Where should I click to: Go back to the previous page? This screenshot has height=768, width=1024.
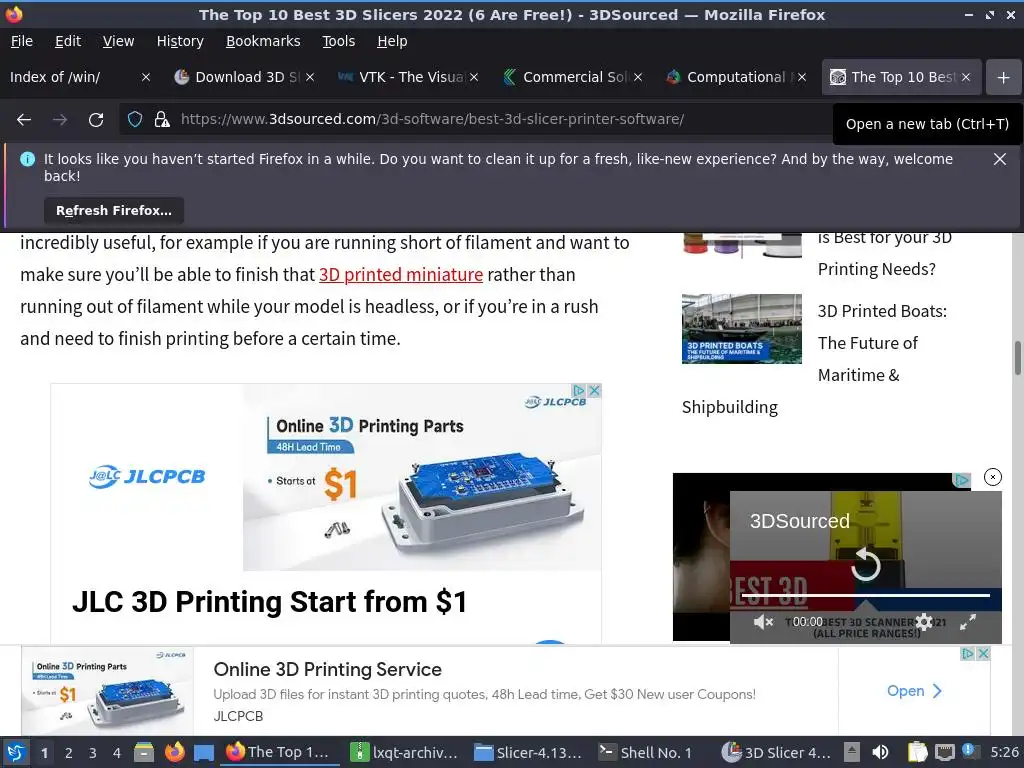coord(24,120)
